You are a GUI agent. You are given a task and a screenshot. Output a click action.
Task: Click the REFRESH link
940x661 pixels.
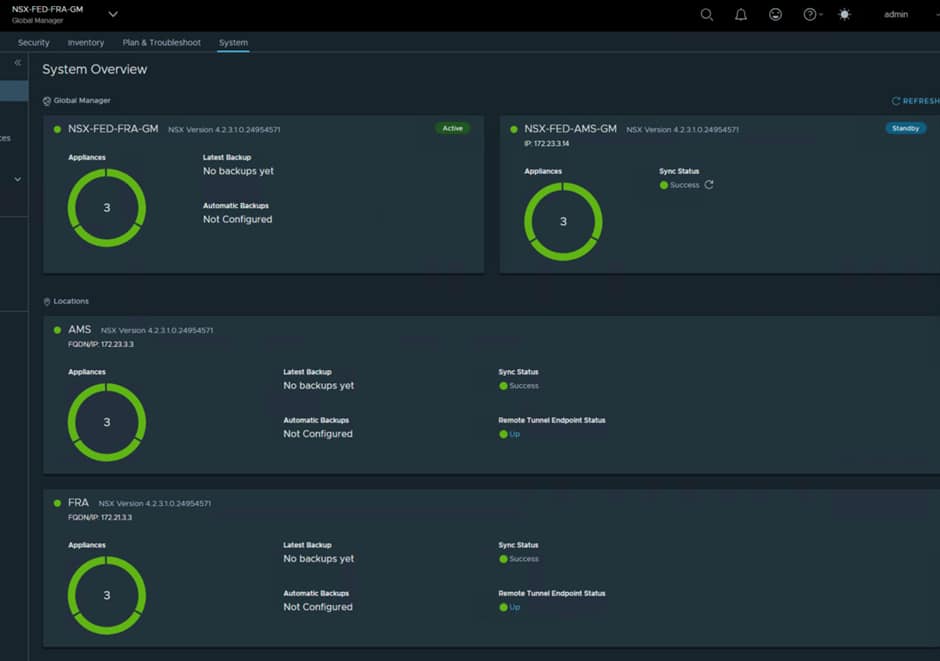921,100
